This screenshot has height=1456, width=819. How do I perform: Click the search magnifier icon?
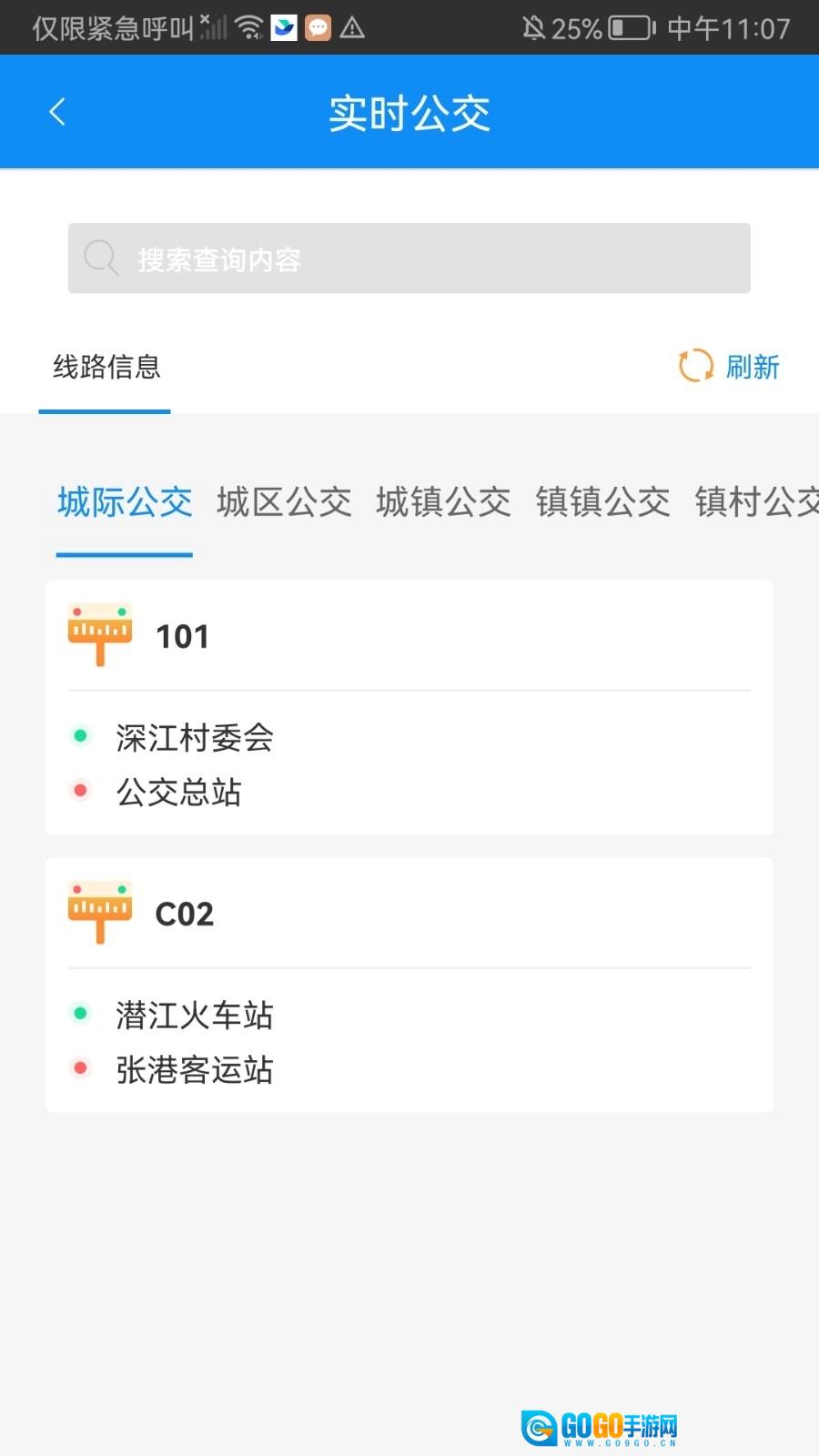click(100, 258)
